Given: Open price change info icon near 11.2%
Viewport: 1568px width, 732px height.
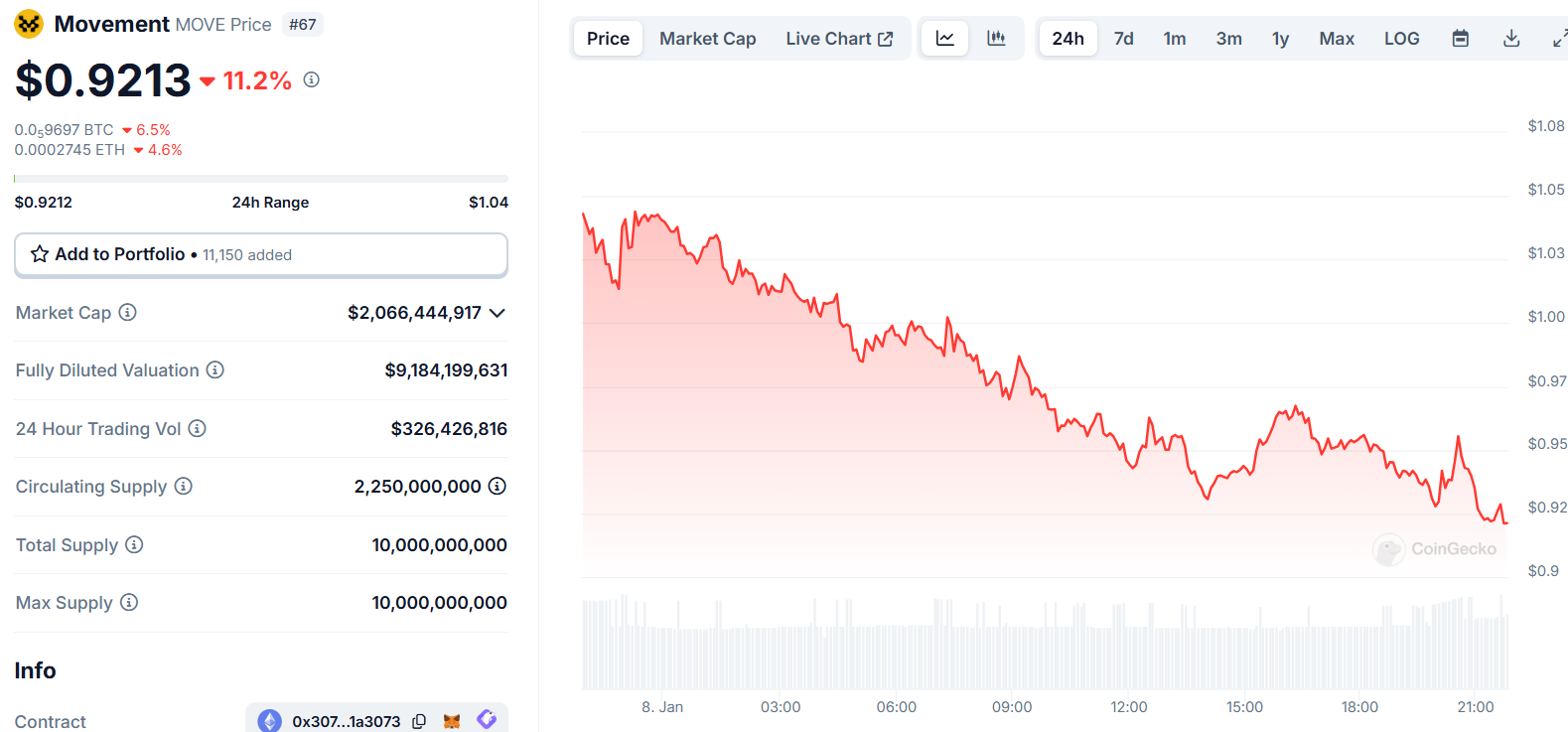Looking at the screenshot, I should coord(312,79).
